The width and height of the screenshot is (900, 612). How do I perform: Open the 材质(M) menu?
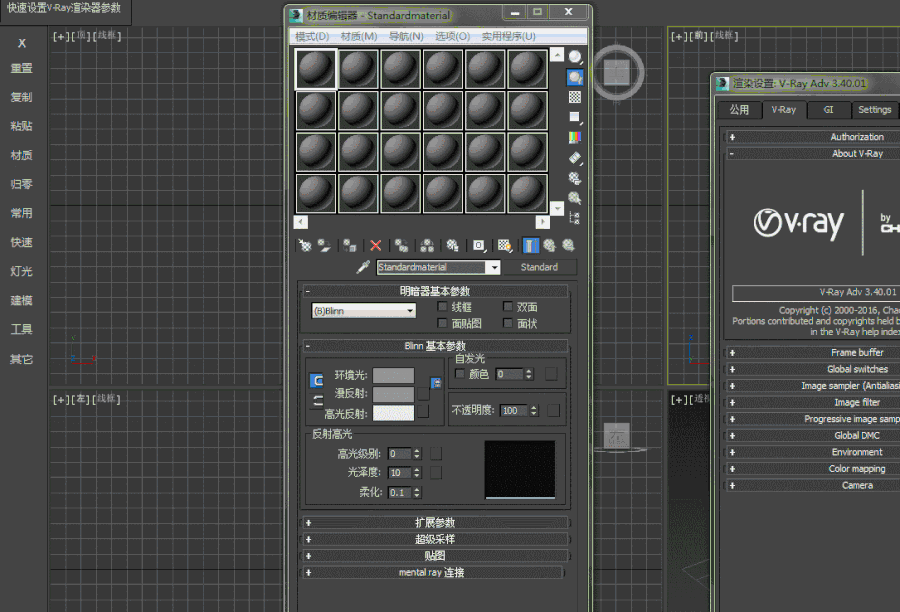(359, 36)
